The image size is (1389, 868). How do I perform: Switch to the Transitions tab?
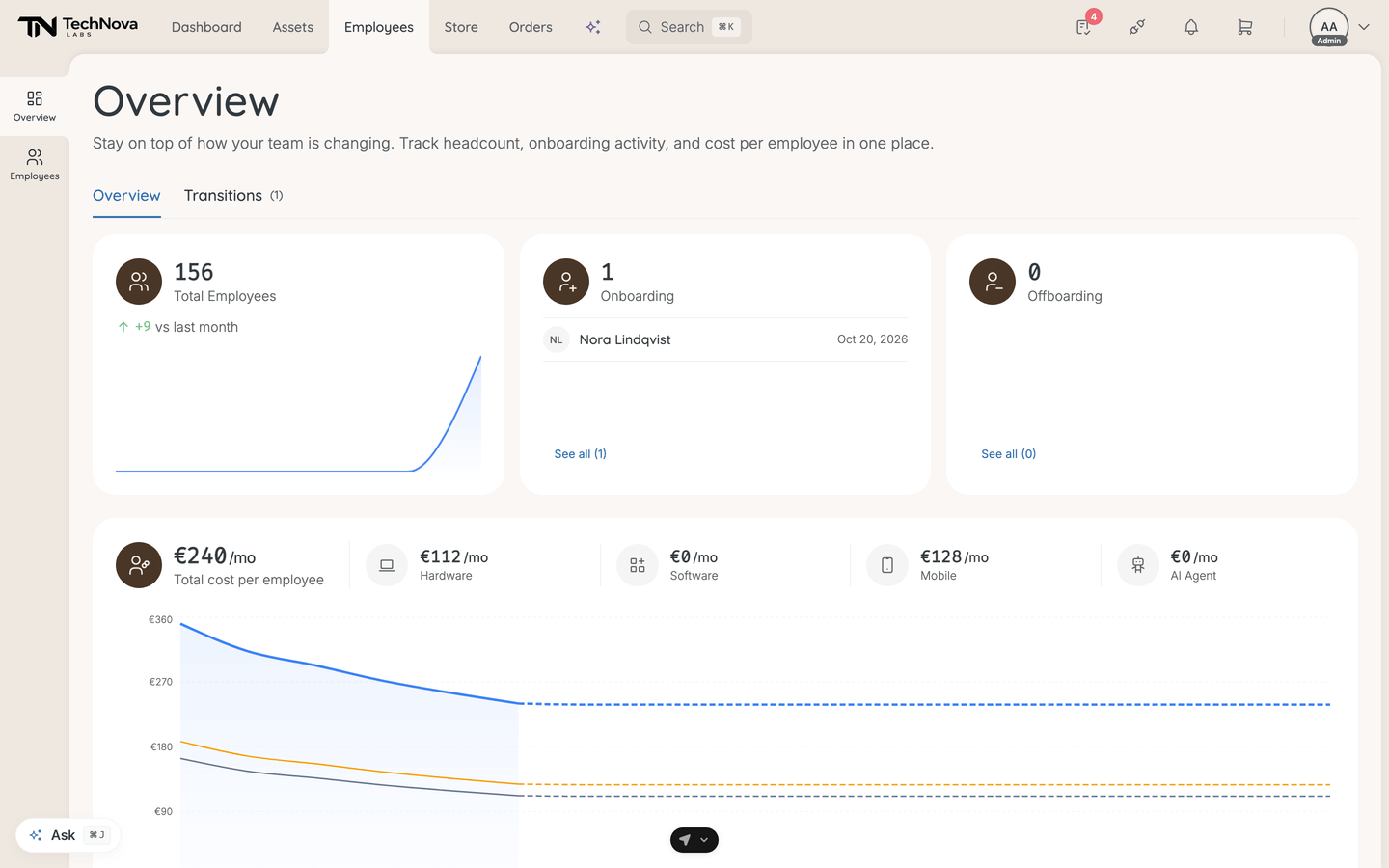click(233, 195)
